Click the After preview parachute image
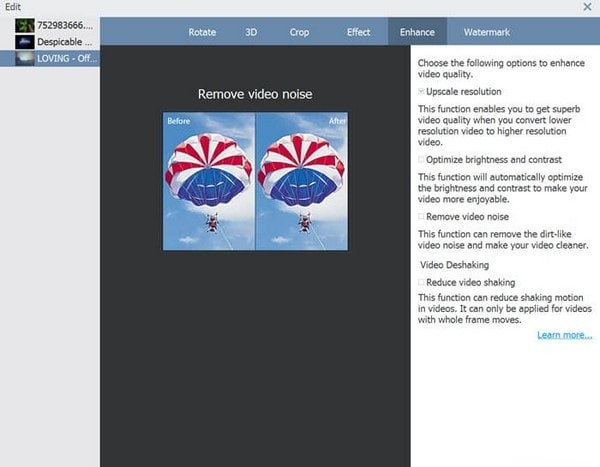This screenshot has height=467, width=600. pos(302,180)
